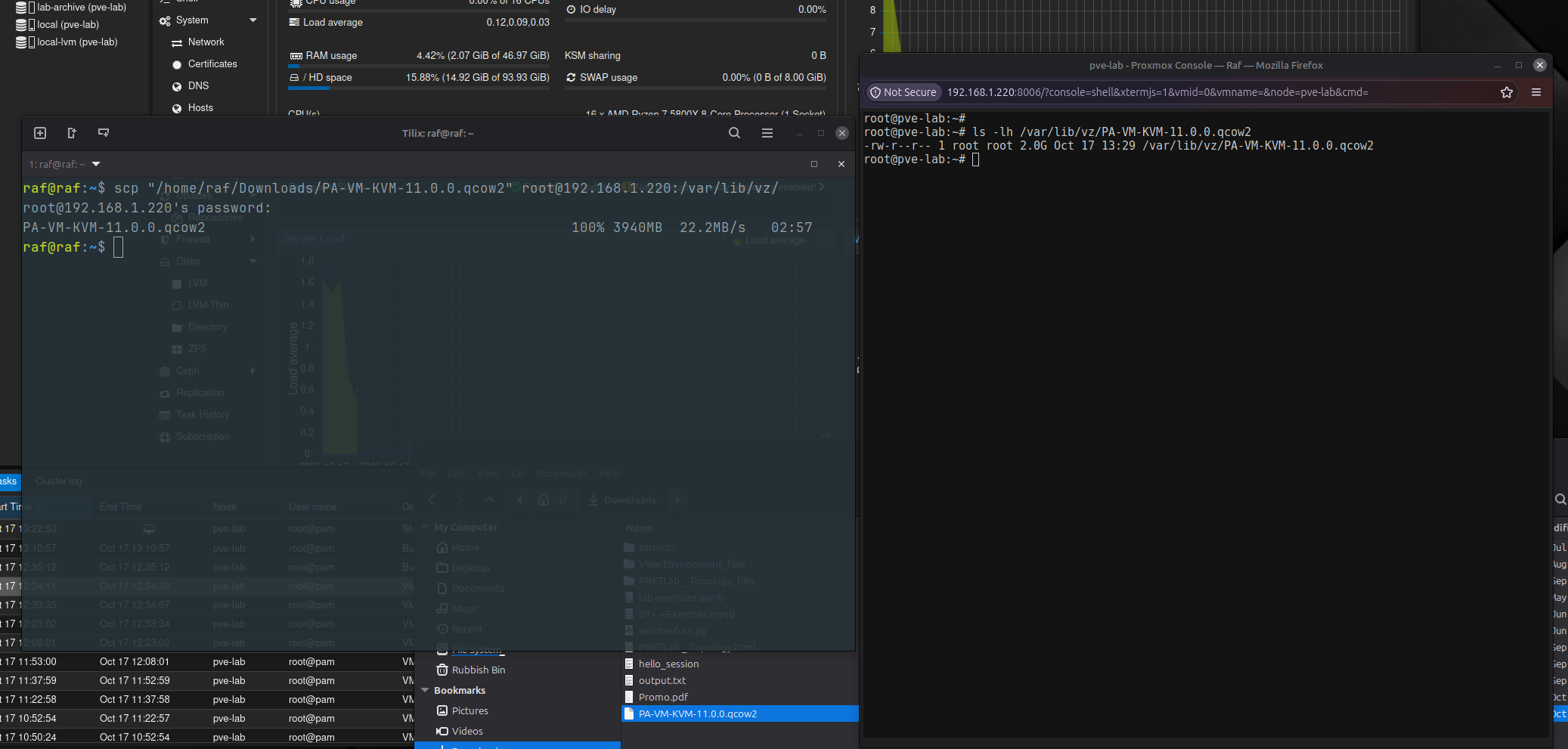The width and height of the screenshot is (1568, 749).
Task: Click the SWAP usage label in Proxmox summary
Action: 609,78
